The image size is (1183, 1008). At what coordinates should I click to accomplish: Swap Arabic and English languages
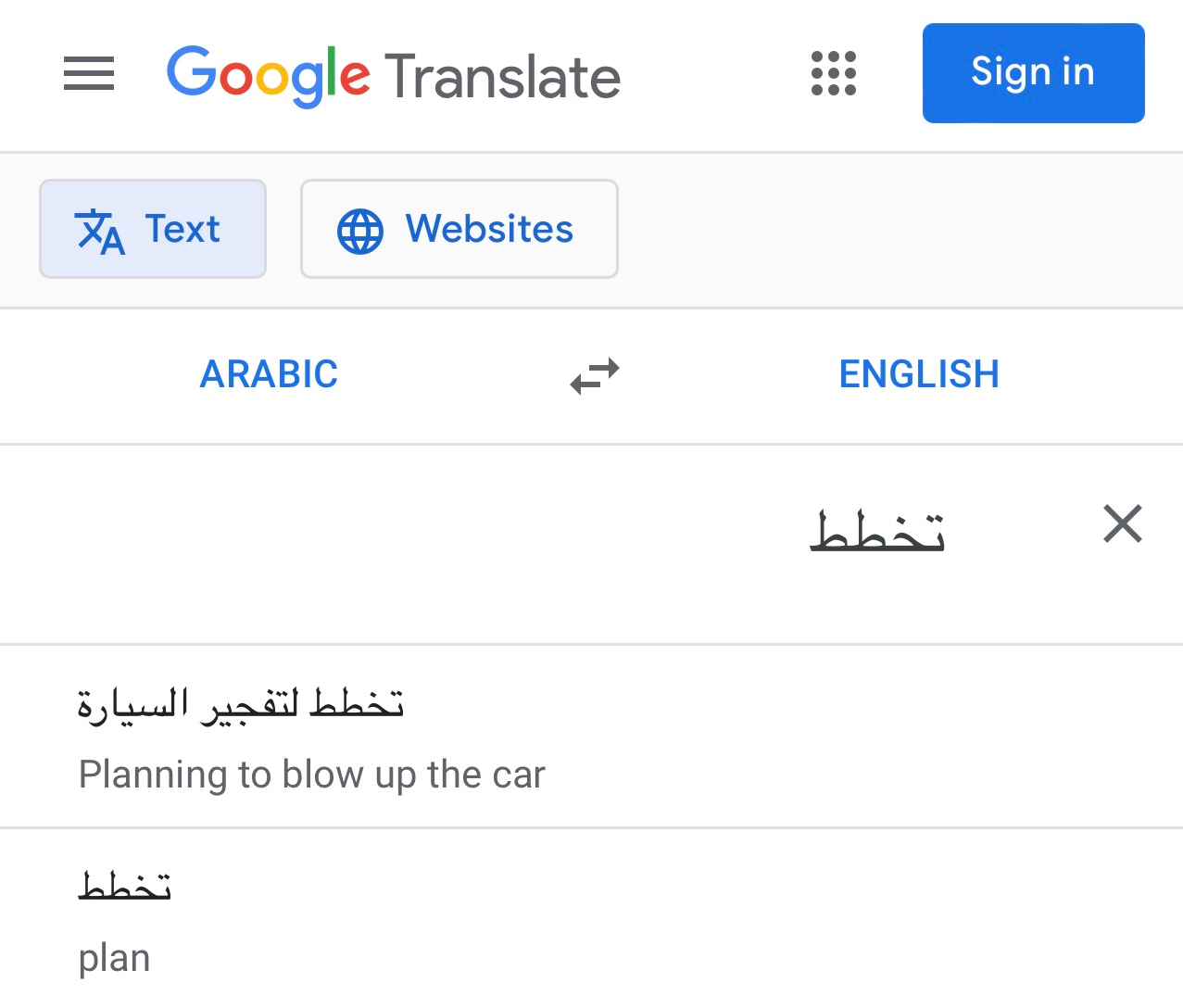point(595,375)
